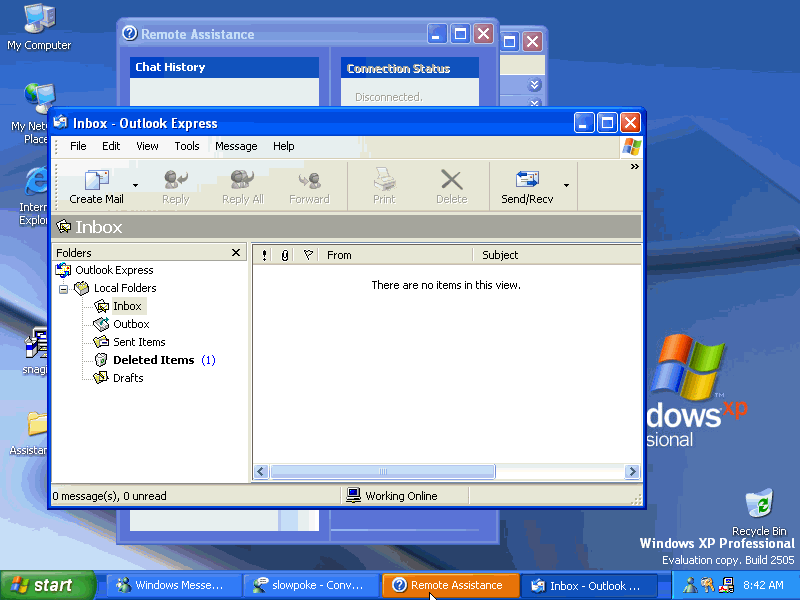The height and width of the screenshot is (600, 800).
Task: Switch to slowpoke Conversation taskbar button
Action: click(311, 585)
